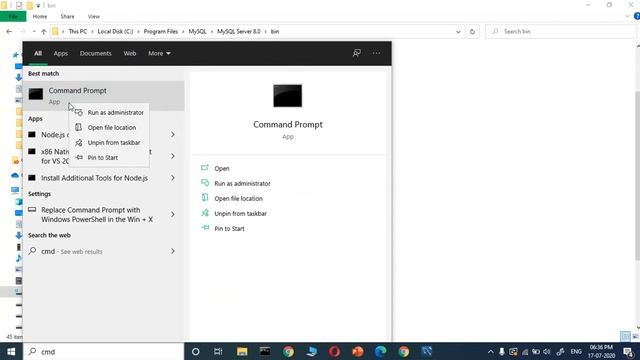Choose Pin to Start in context menu

[109, 158]
